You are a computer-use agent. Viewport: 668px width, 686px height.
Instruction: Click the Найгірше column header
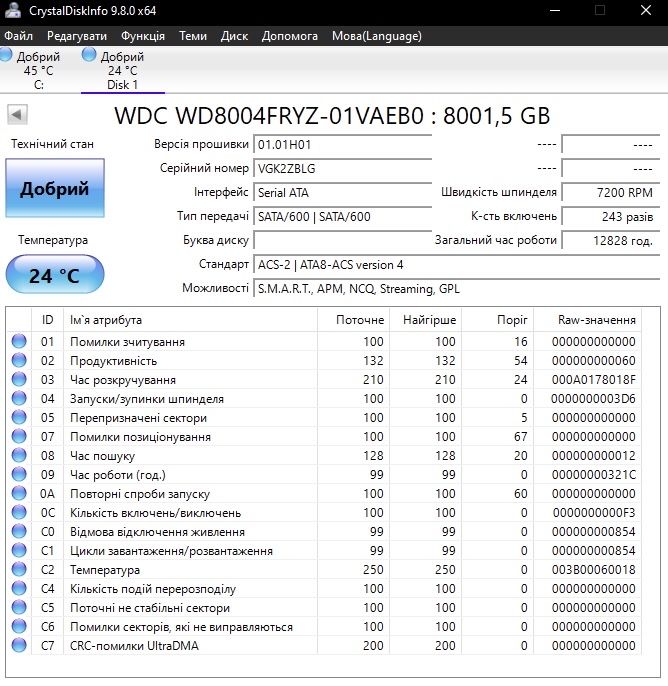pyautogui.click(x=426, y=320)
